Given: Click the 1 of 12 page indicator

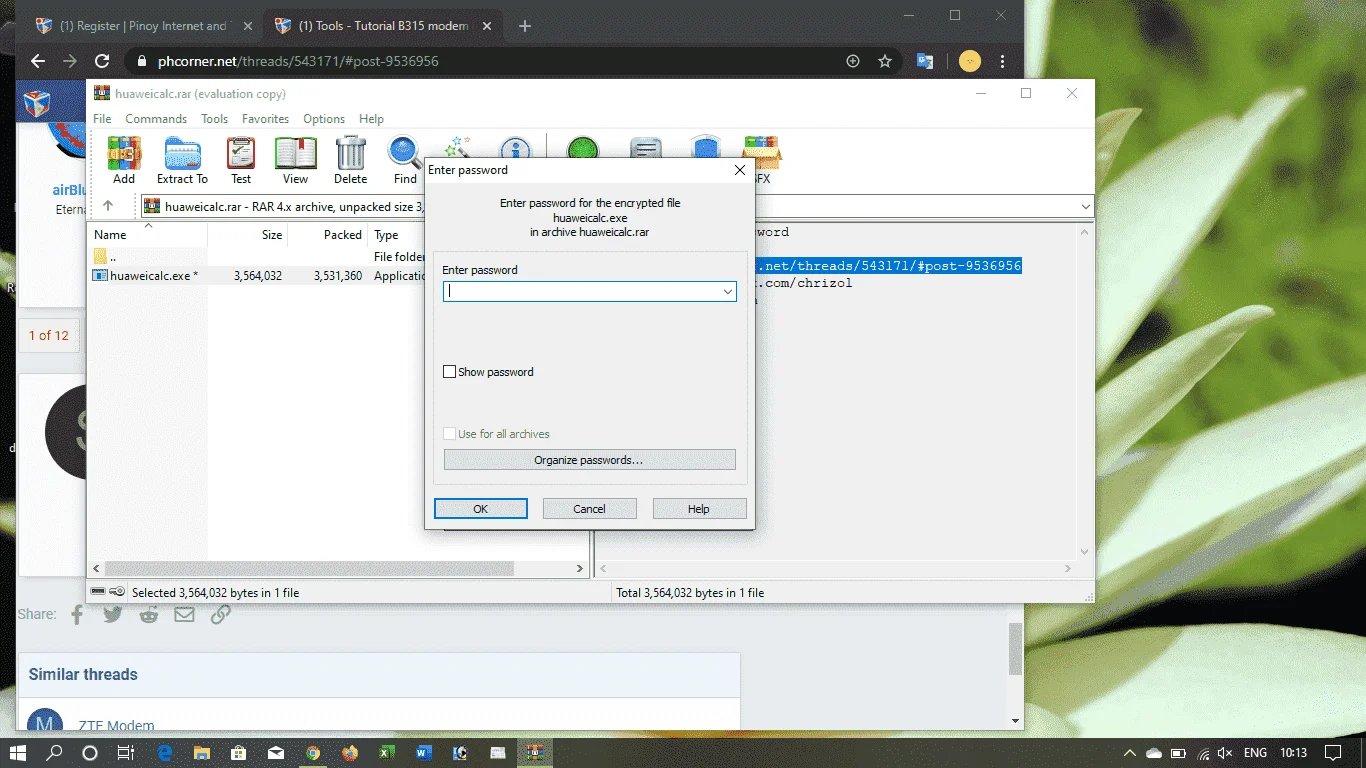Looking at the screenshot, I should [x=49, y=335].
